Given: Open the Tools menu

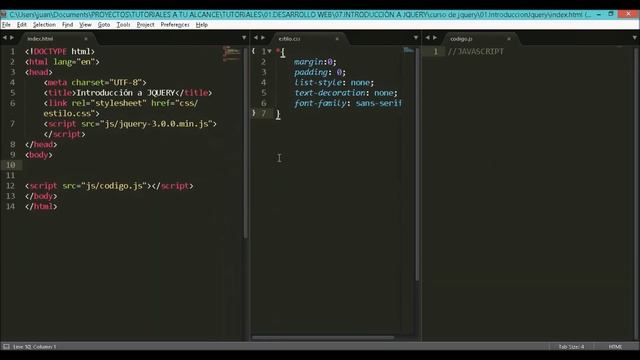Looking at the screenshot, I should (123, 24).
